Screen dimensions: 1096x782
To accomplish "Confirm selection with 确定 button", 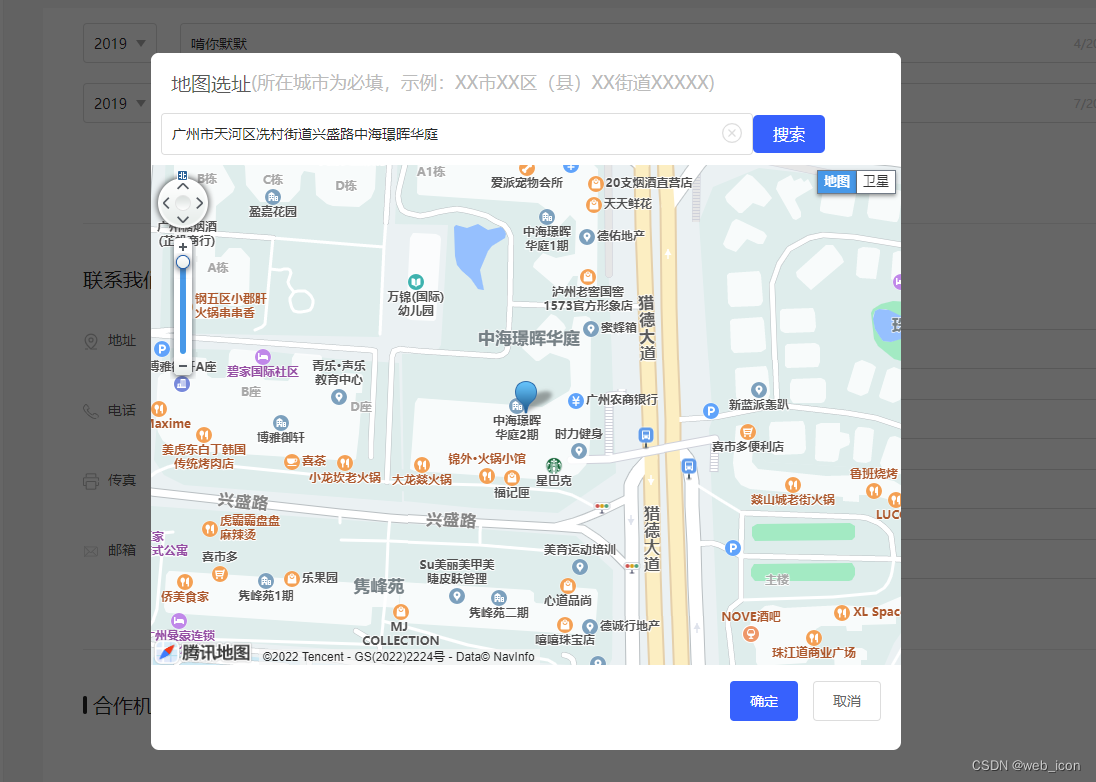I will [763, 701].
